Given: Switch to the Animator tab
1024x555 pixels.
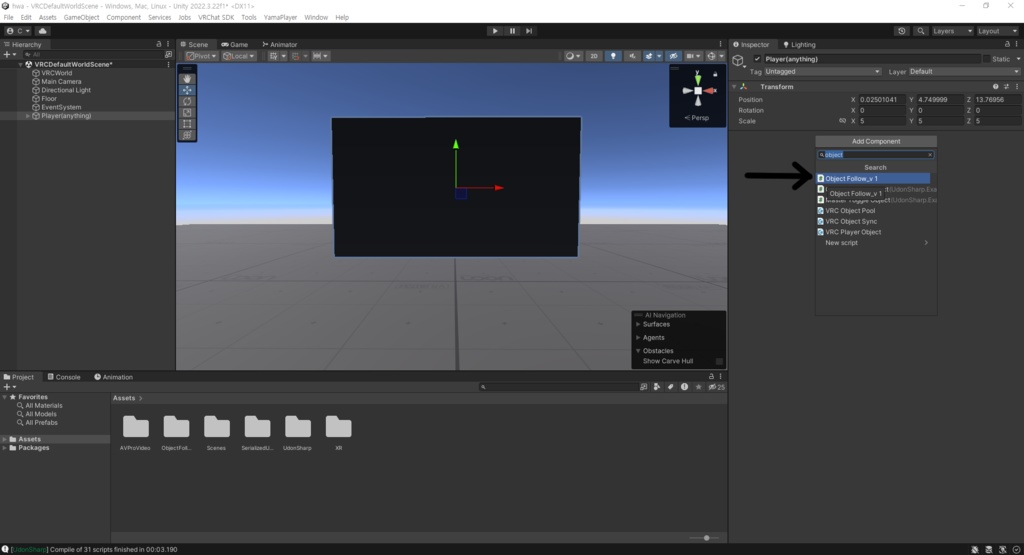Looking at the screenshot, I should click(x=280, y=44).
